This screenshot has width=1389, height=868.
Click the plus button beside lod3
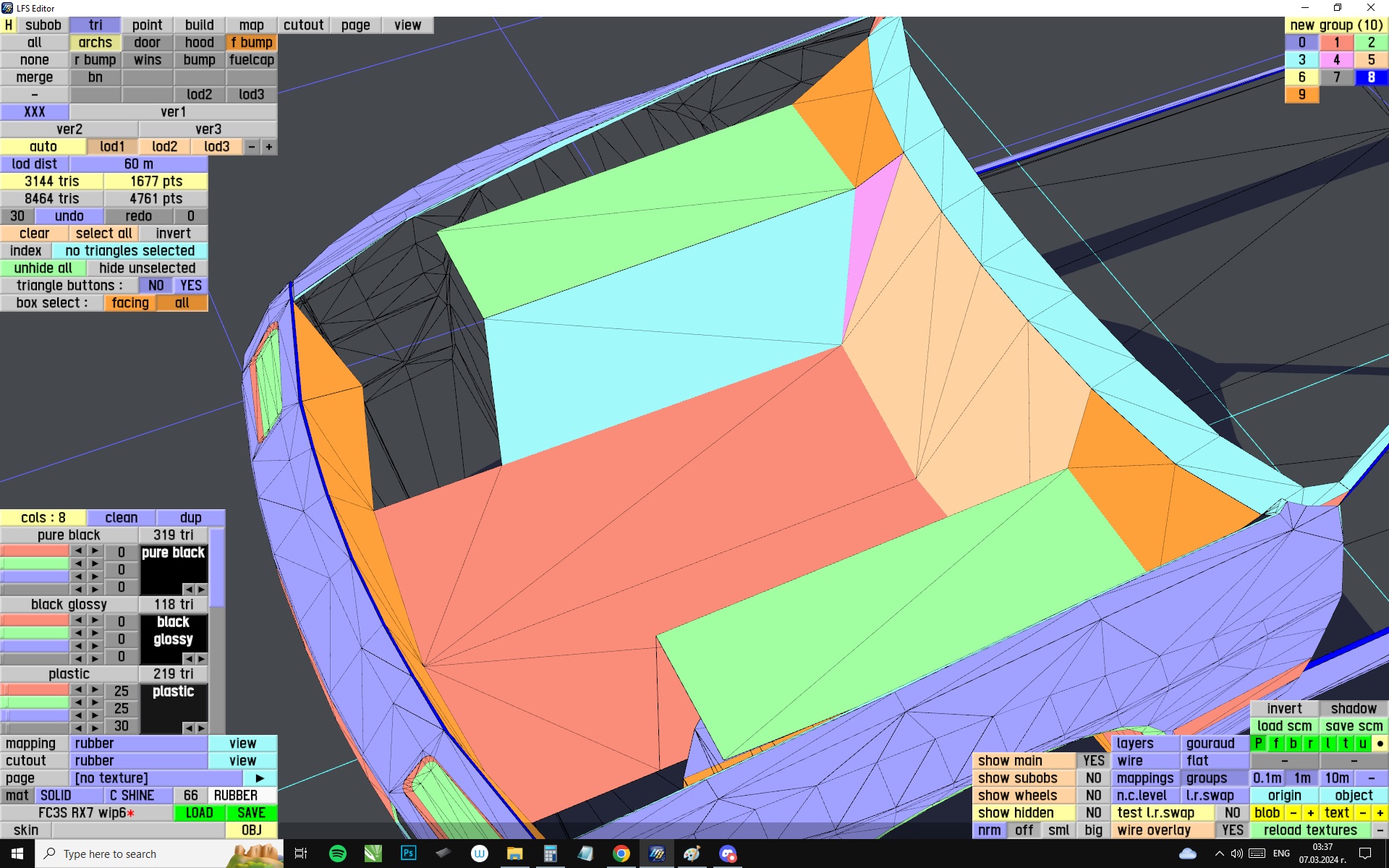click(x=269, y=147)
